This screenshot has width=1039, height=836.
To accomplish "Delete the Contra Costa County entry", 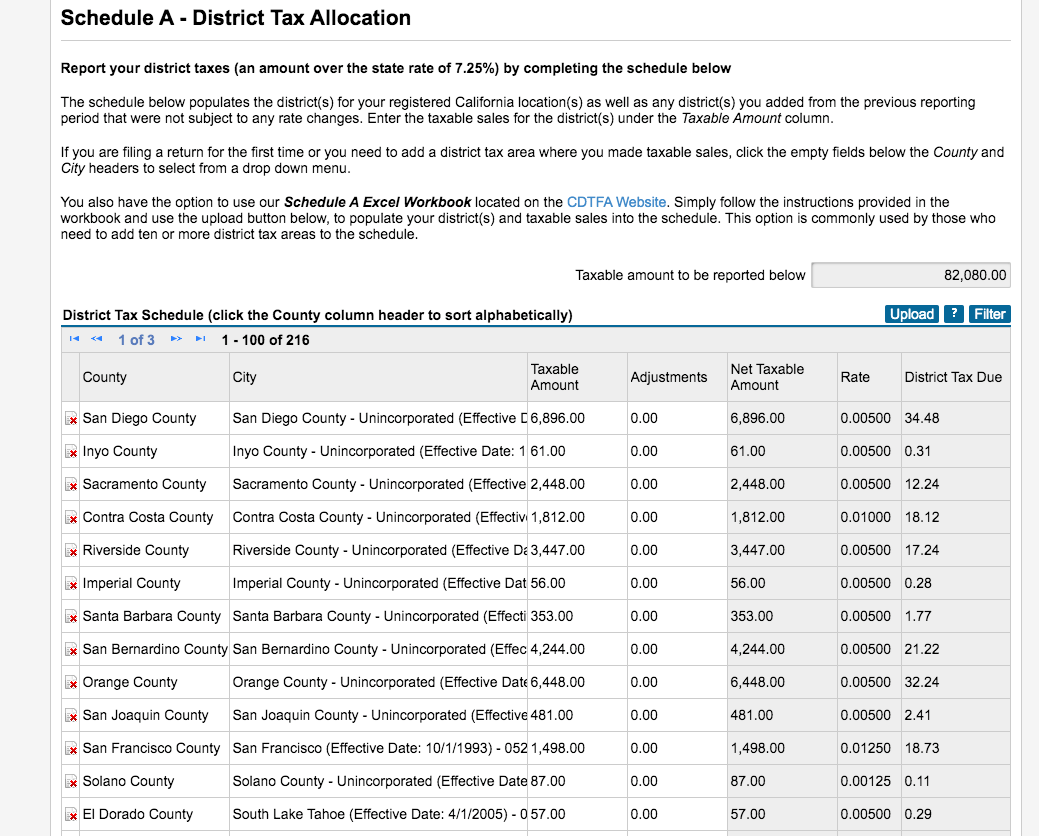I will coord(71,518).
